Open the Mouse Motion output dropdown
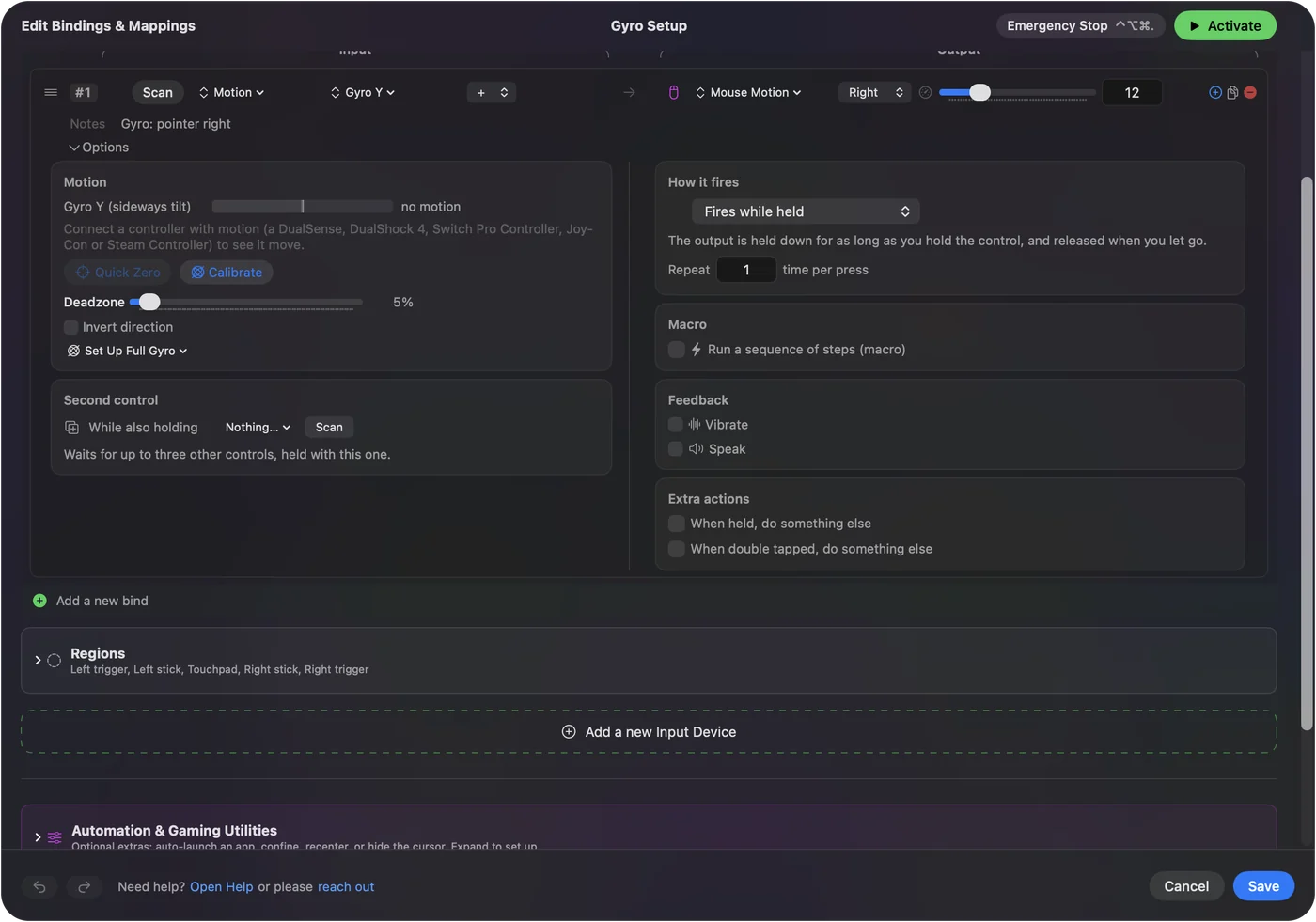Screen dimensions: 1316x922 (748, 92)
